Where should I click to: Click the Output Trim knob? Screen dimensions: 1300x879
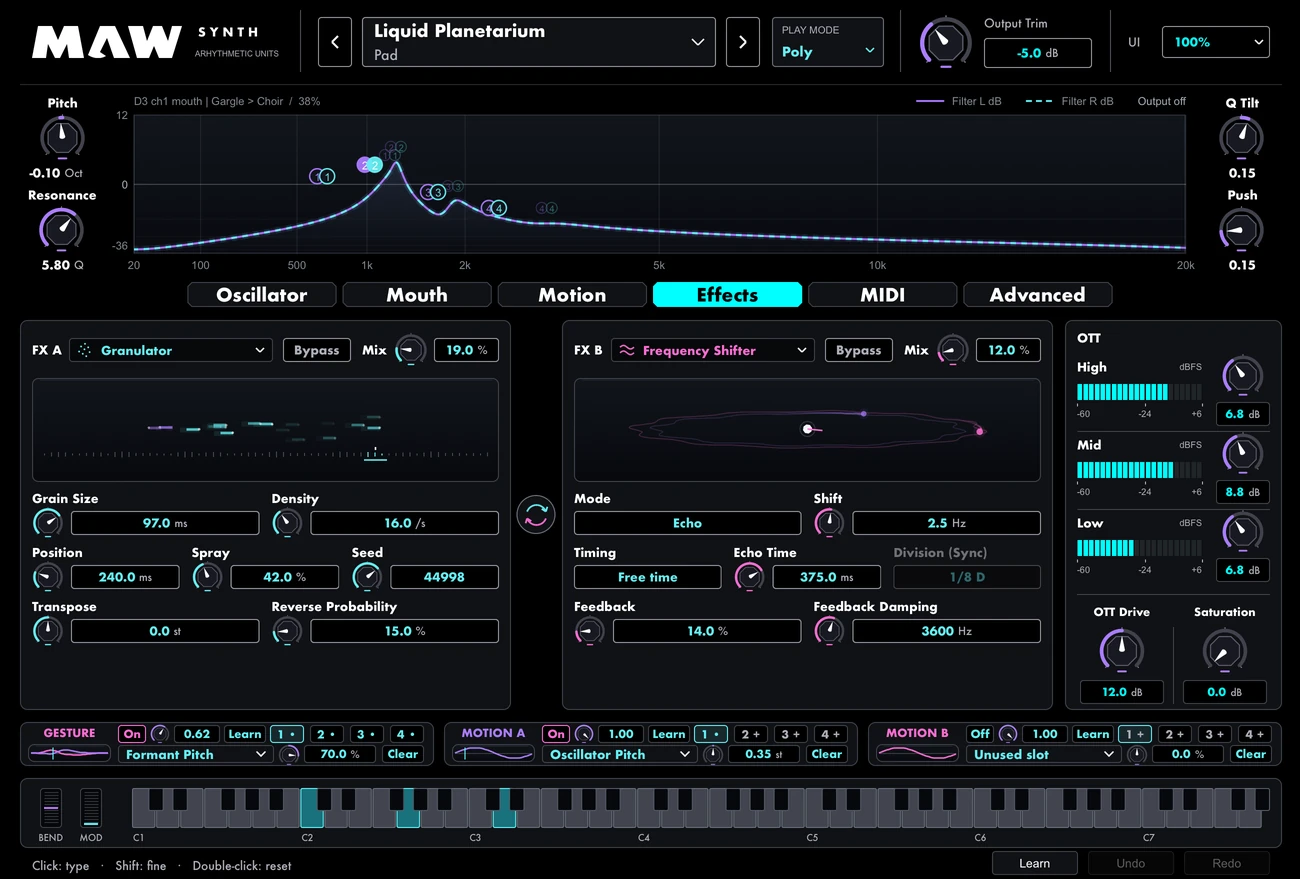[x=945, y=42]
